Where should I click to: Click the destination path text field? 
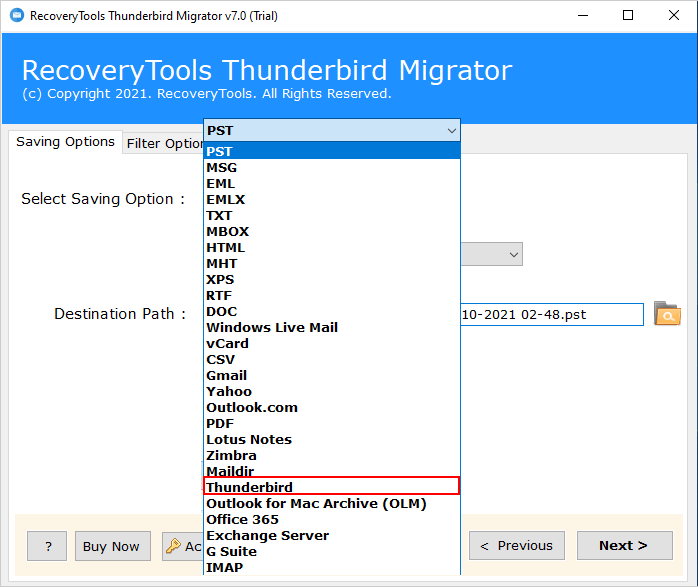tap(552, 315)
